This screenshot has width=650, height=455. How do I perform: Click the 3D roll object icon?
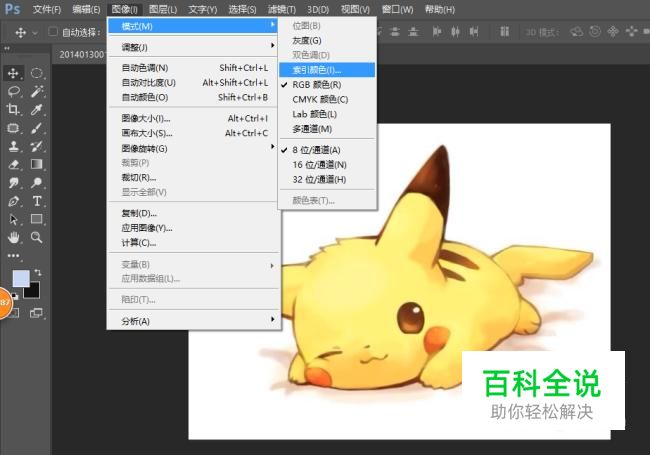click(595, 31)
